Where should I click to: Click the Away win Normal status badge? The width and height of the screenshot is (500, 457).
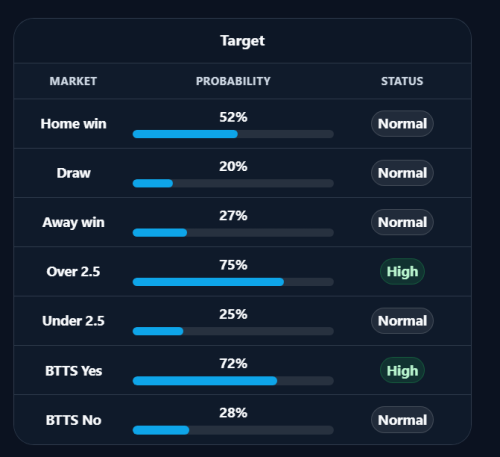402,222
